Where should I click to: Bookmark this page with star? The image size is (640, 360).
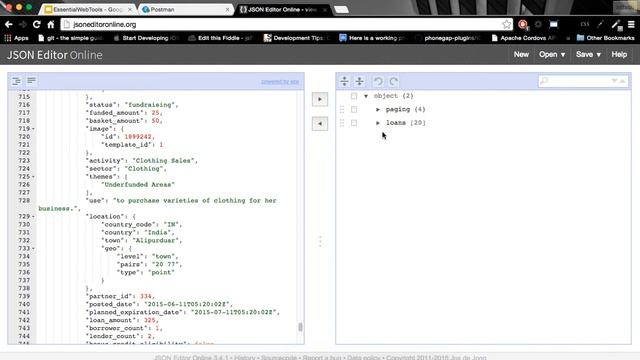pyautogui.click(x=507, y=24)
